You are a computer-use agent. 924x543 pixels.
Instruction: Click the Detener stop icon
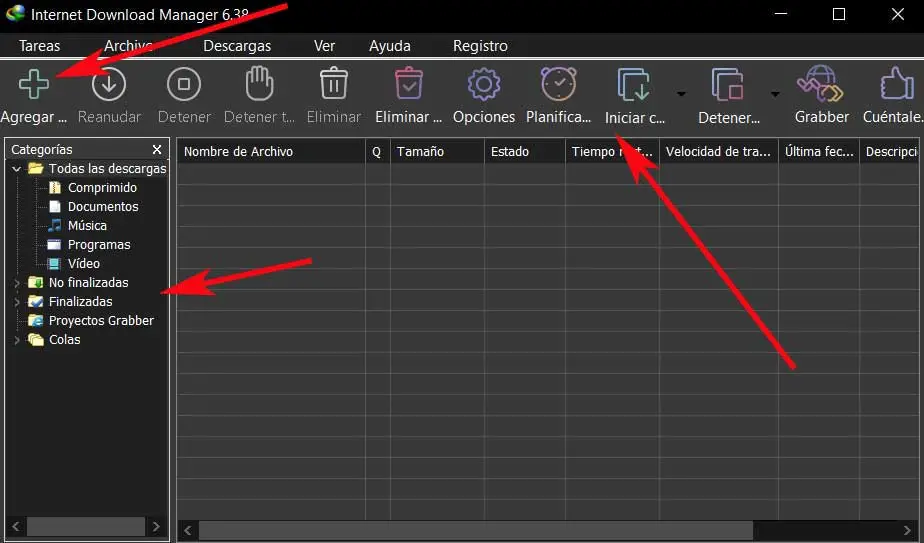(184, 84)
